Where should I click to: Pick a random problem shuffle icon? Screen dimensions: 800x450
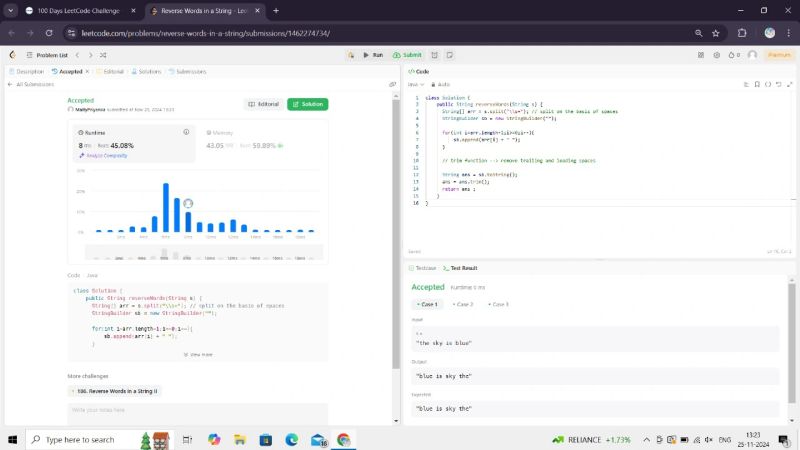[x=103, y=55]
